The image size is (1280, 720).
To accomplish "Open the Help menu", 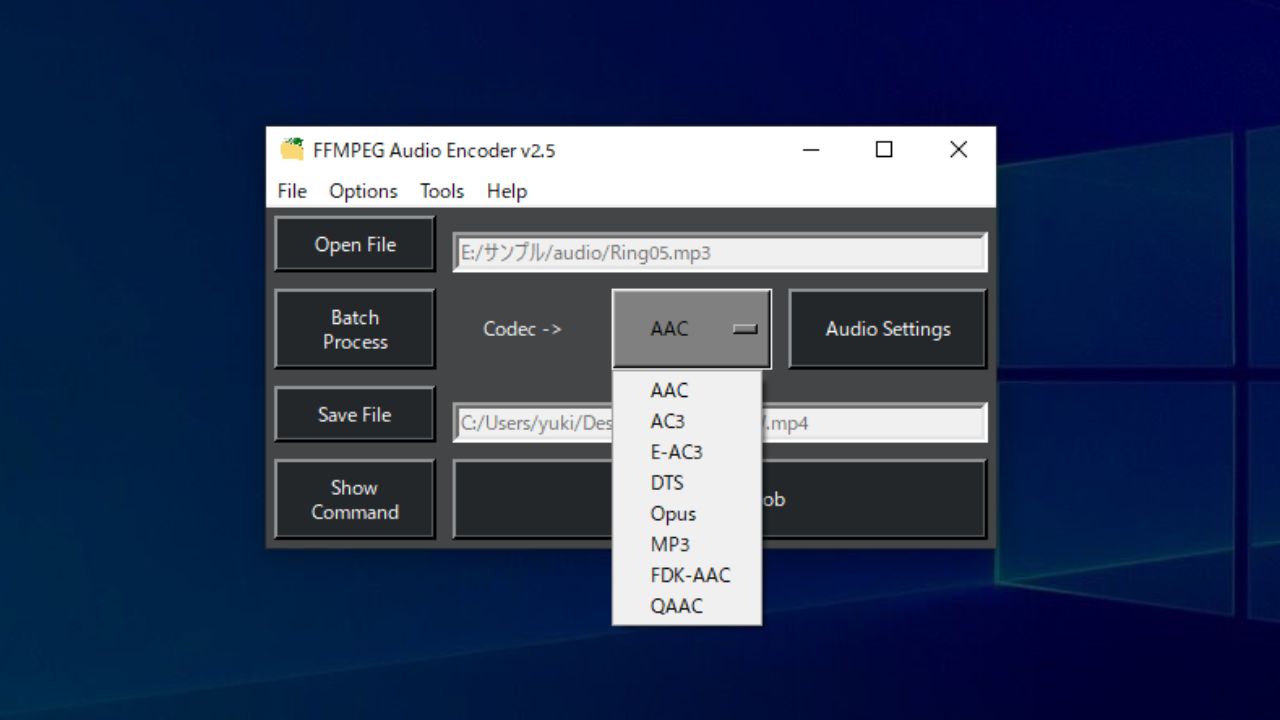I will tap(507, 191).
